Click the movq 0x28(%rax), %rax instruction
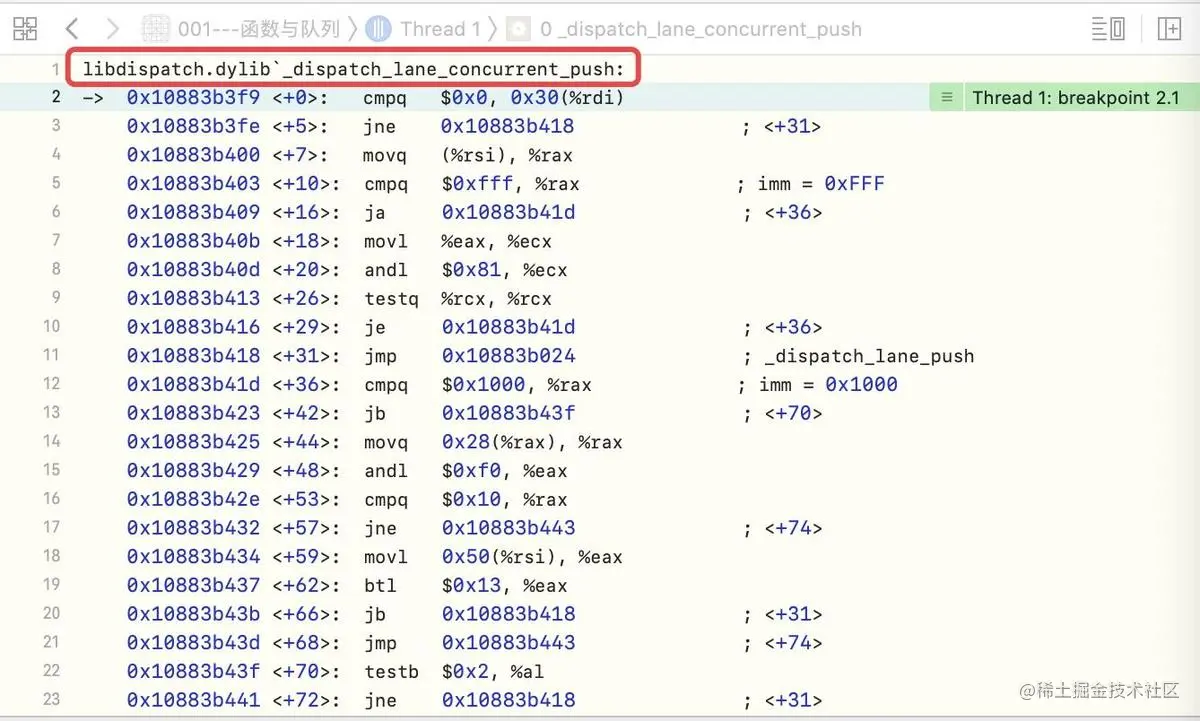Image resolution: width=1200 pixels, height=721 pixels. pyautogui.click(x=492, y=442)
